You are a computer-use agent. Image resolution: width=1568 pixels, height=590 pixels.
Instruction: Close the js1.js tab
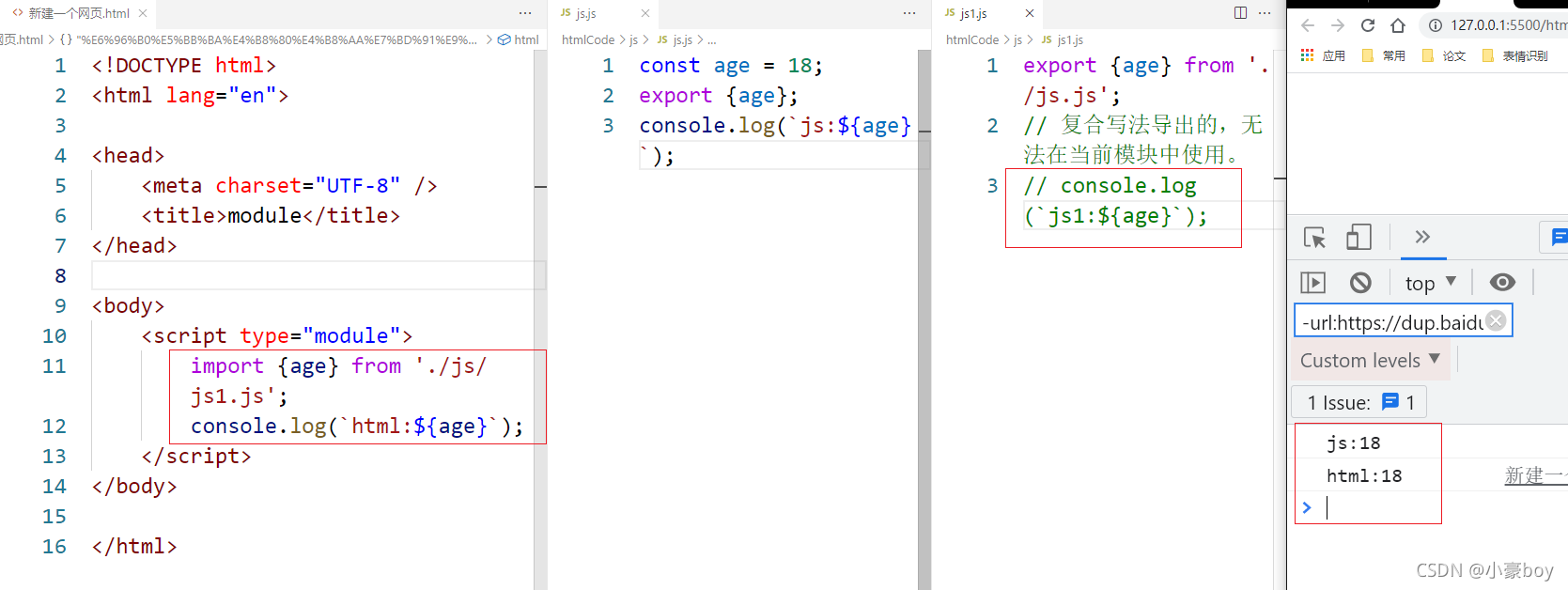(x=1030, y=13)
